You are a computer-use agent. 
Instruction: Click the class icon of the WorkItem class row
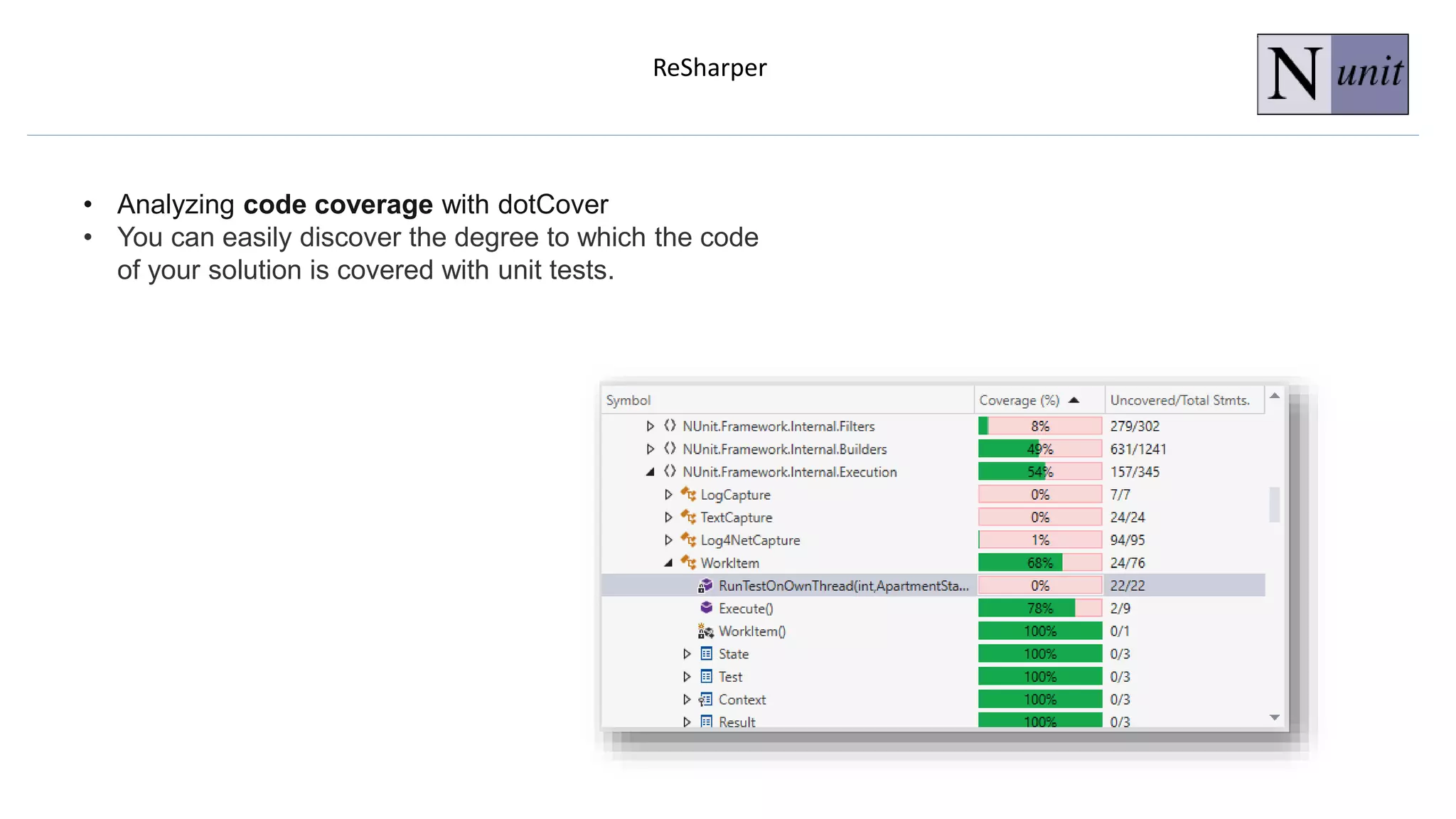(688, 562)
